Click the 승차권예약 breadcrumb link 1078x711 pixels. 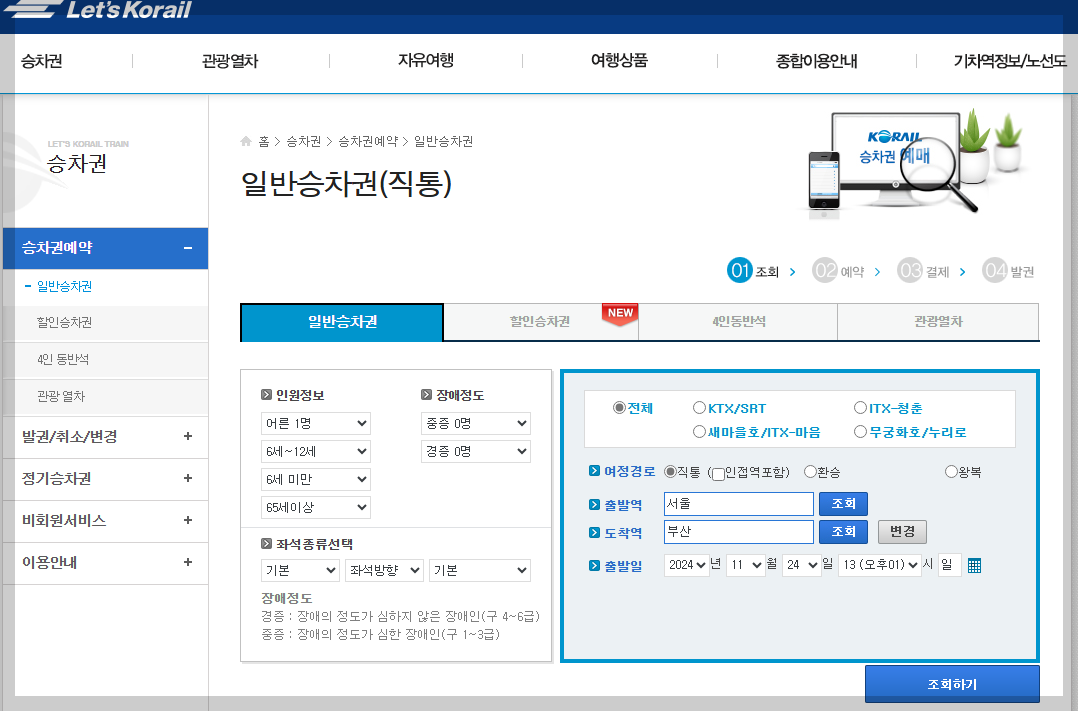(368, 141)
